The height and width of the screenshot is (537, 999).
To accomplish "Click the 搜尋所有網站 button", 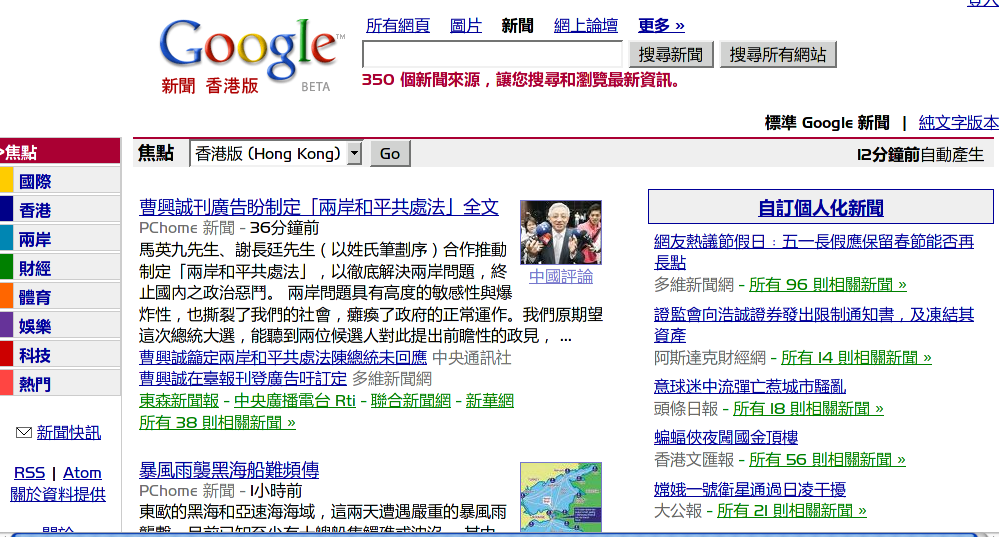I will pyautogui.click(x=778, y=55).
